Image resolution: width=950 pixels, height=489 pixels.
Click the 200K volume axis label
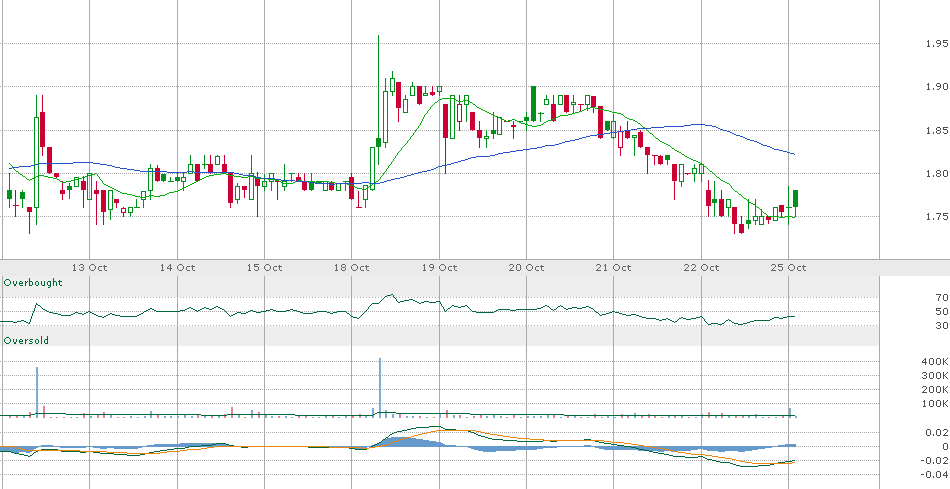pyautogui.click(x=935, y=390)
